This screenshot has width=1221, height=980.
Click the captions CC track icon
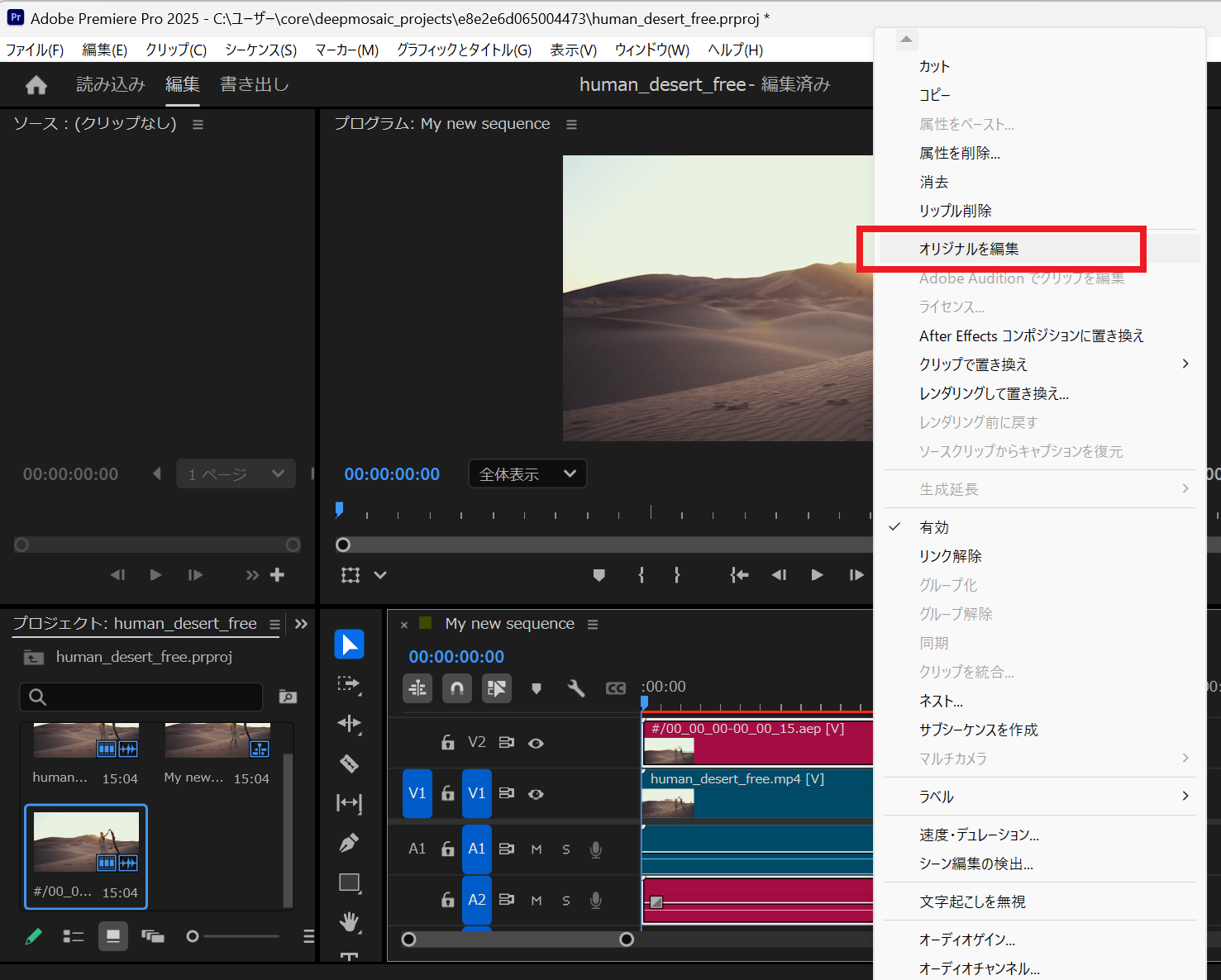coord(616,688)
